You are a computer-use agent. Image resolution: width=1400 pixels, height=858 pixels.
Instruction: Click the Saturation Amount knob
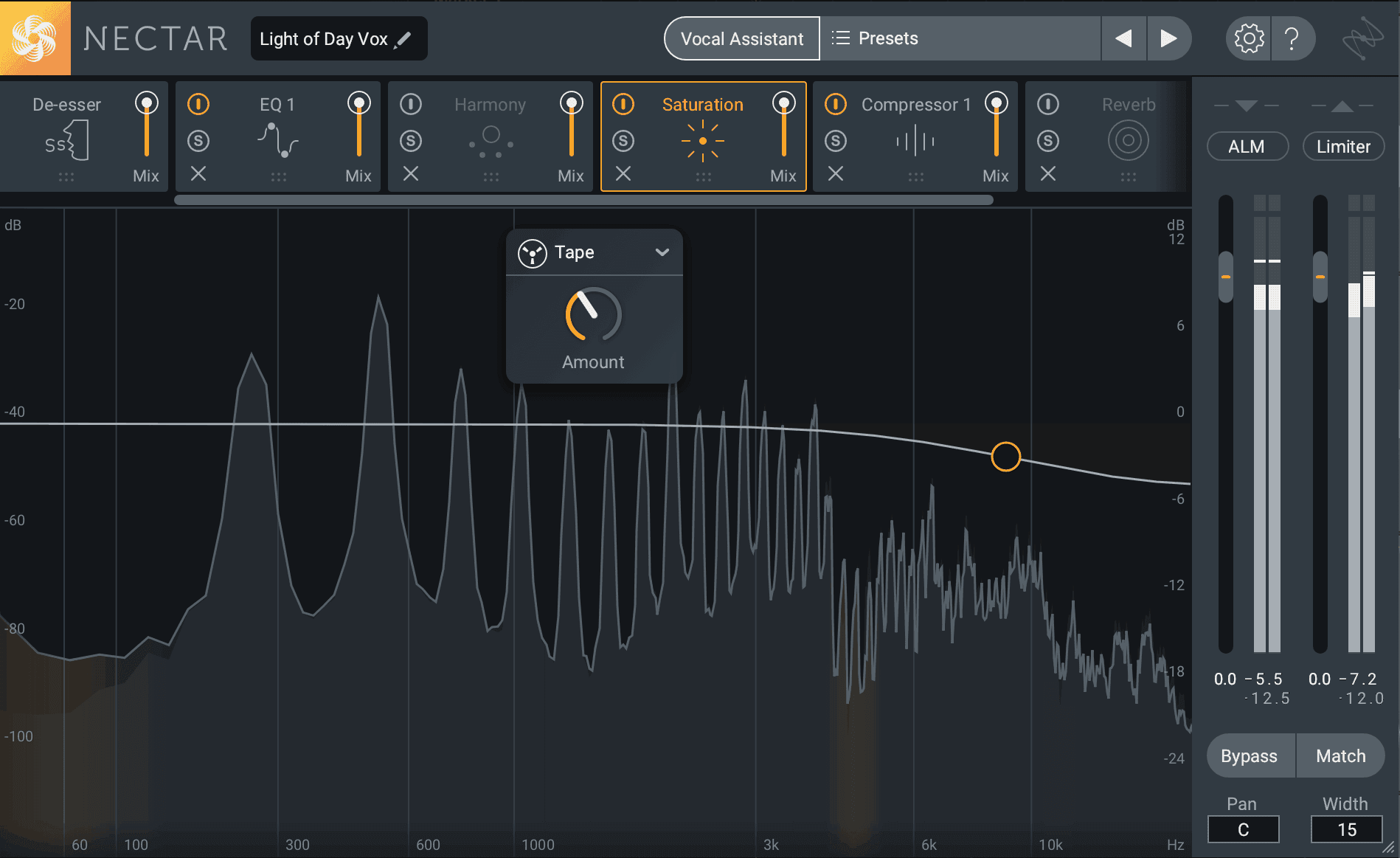(x=594, y=314)
